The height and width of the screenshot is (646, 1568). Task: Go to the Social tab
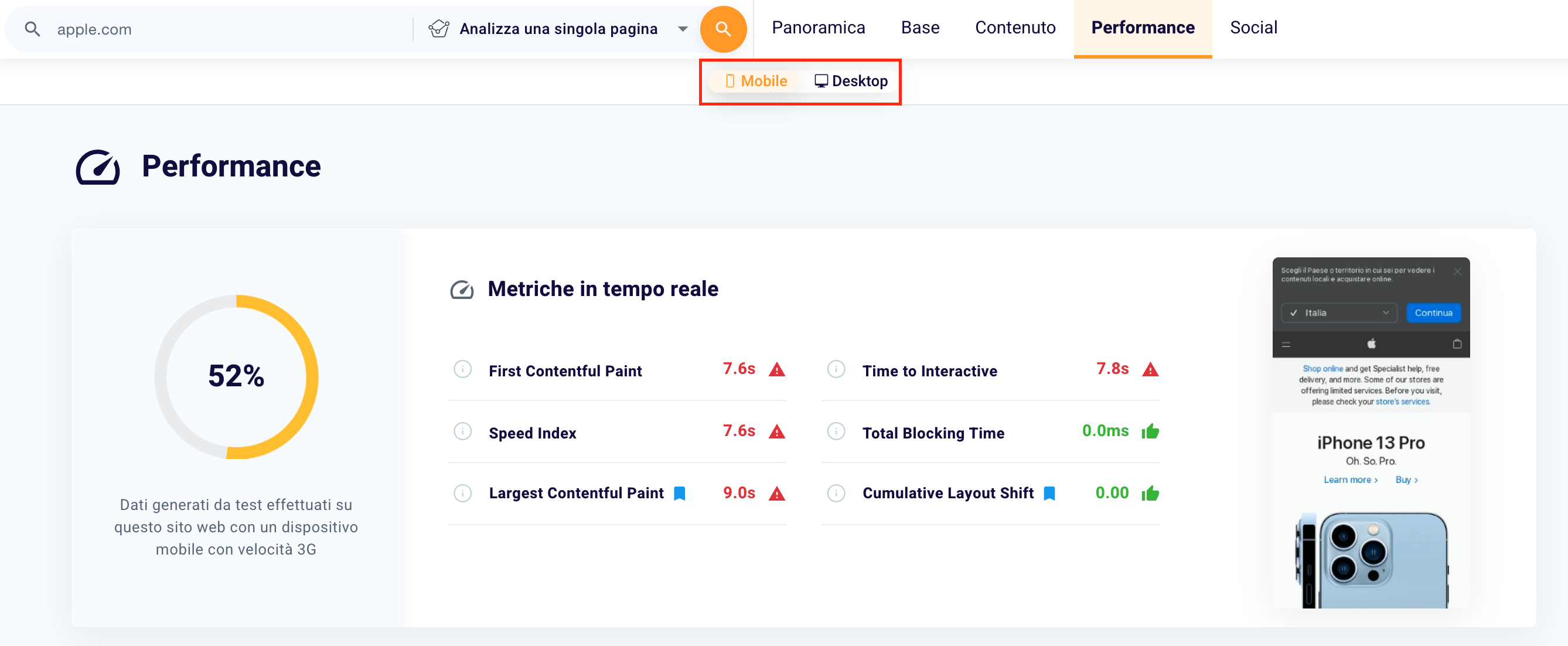[x=1253, y=28]
